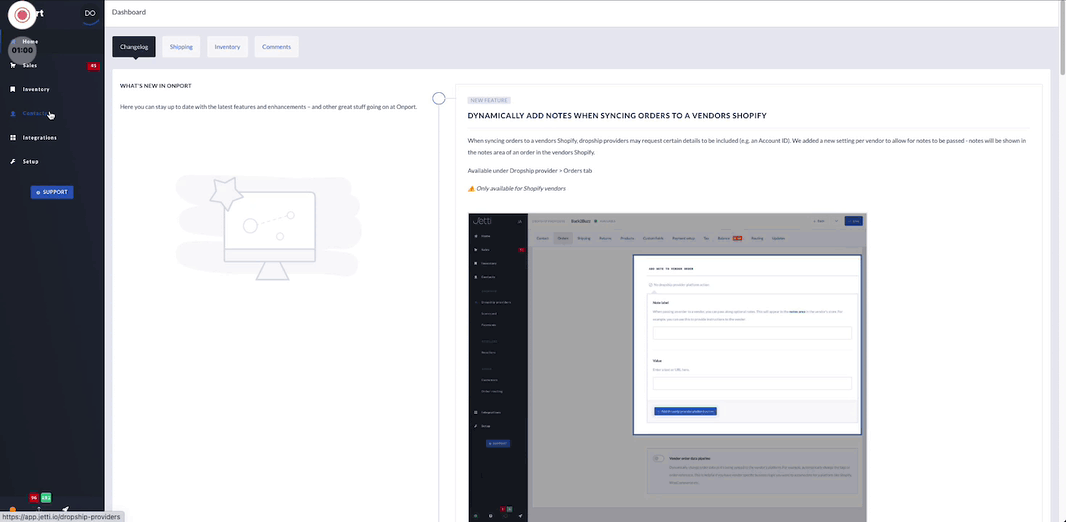This screenshot has height=522, width=1066.
Task: Click the monitor with star illustration
Action: (x=268, y=228)
